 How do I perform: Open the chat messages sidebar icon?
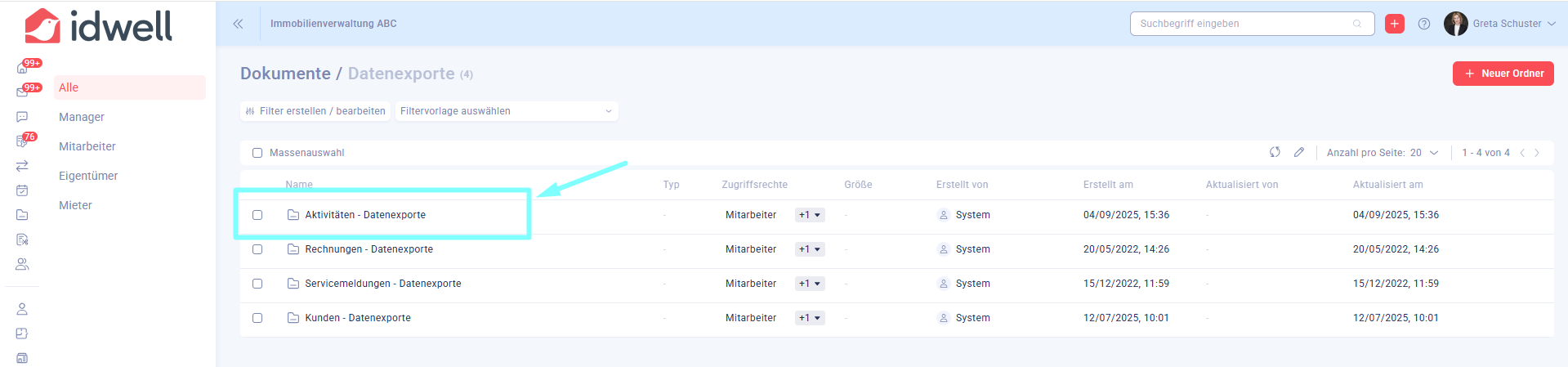[x=22, y=117]
